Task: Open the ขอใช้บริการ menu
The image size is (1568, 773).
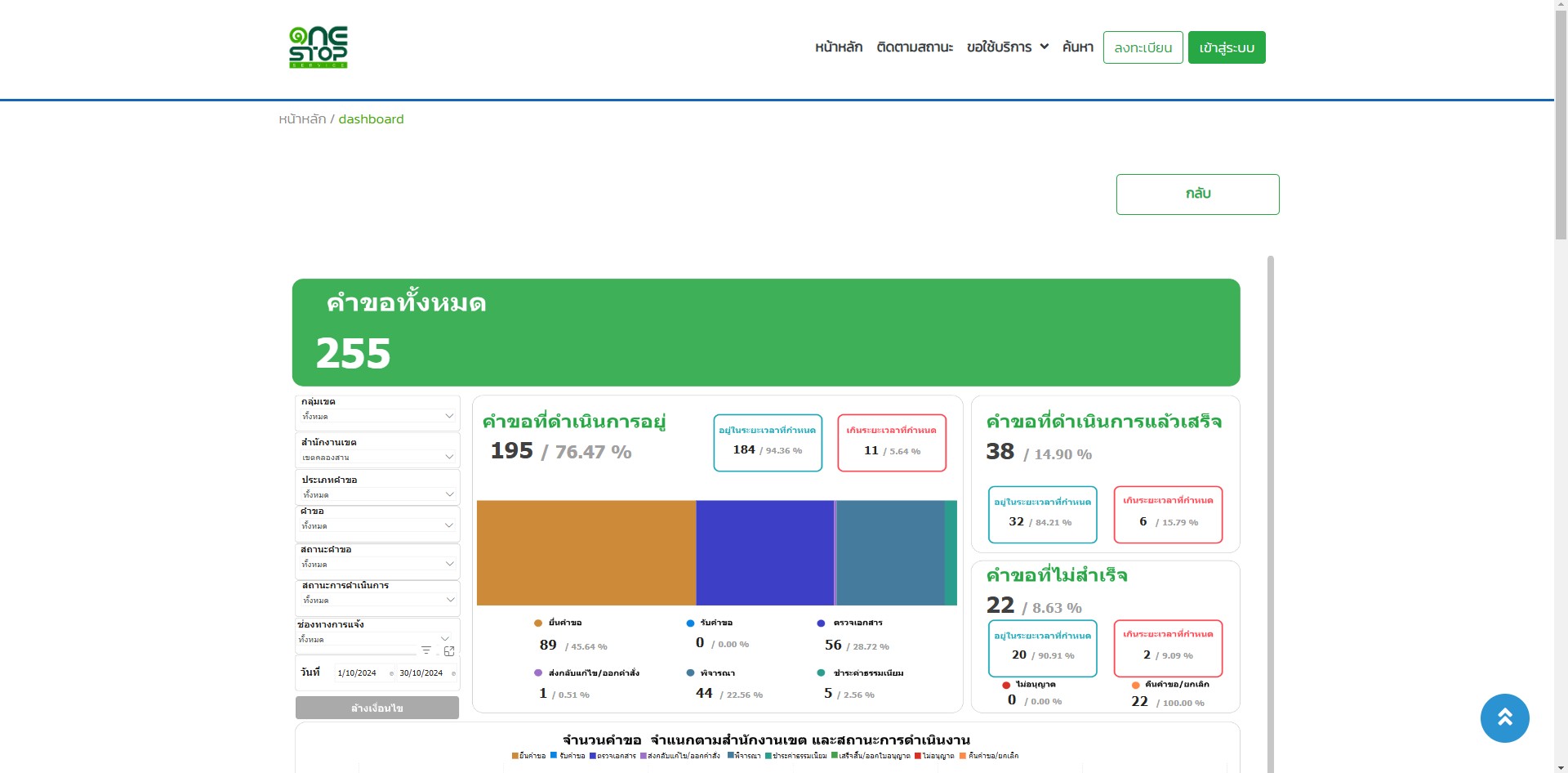Action: point(1007,47)
